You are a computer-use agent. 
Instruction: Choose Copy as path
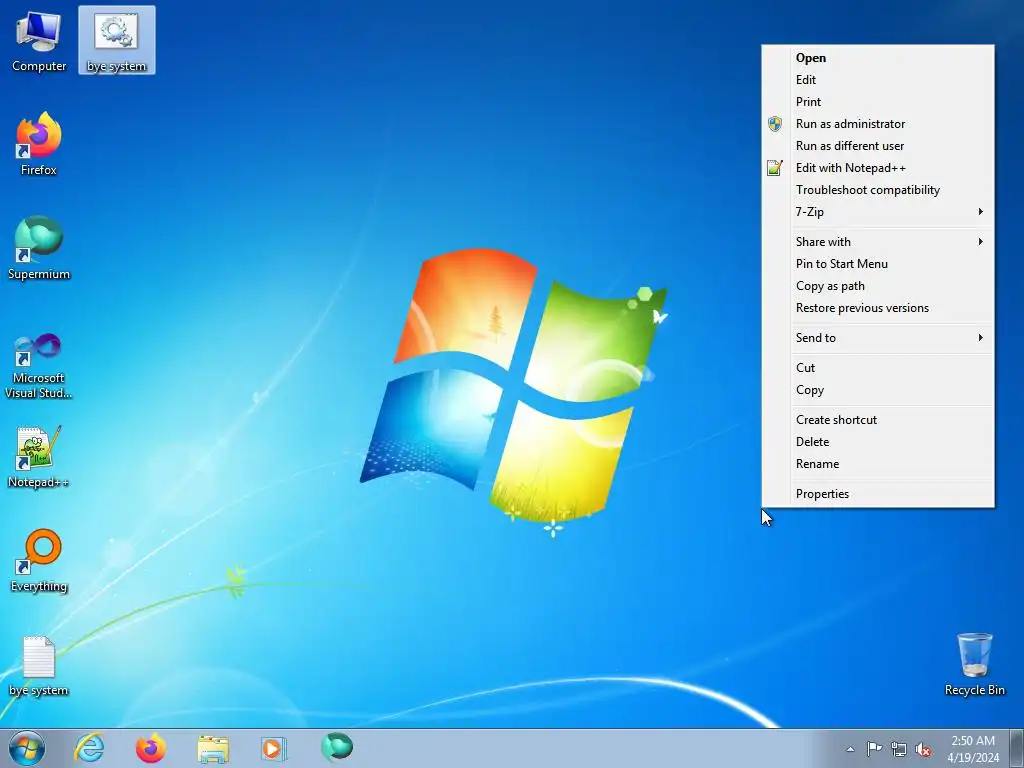click(878, 286)
